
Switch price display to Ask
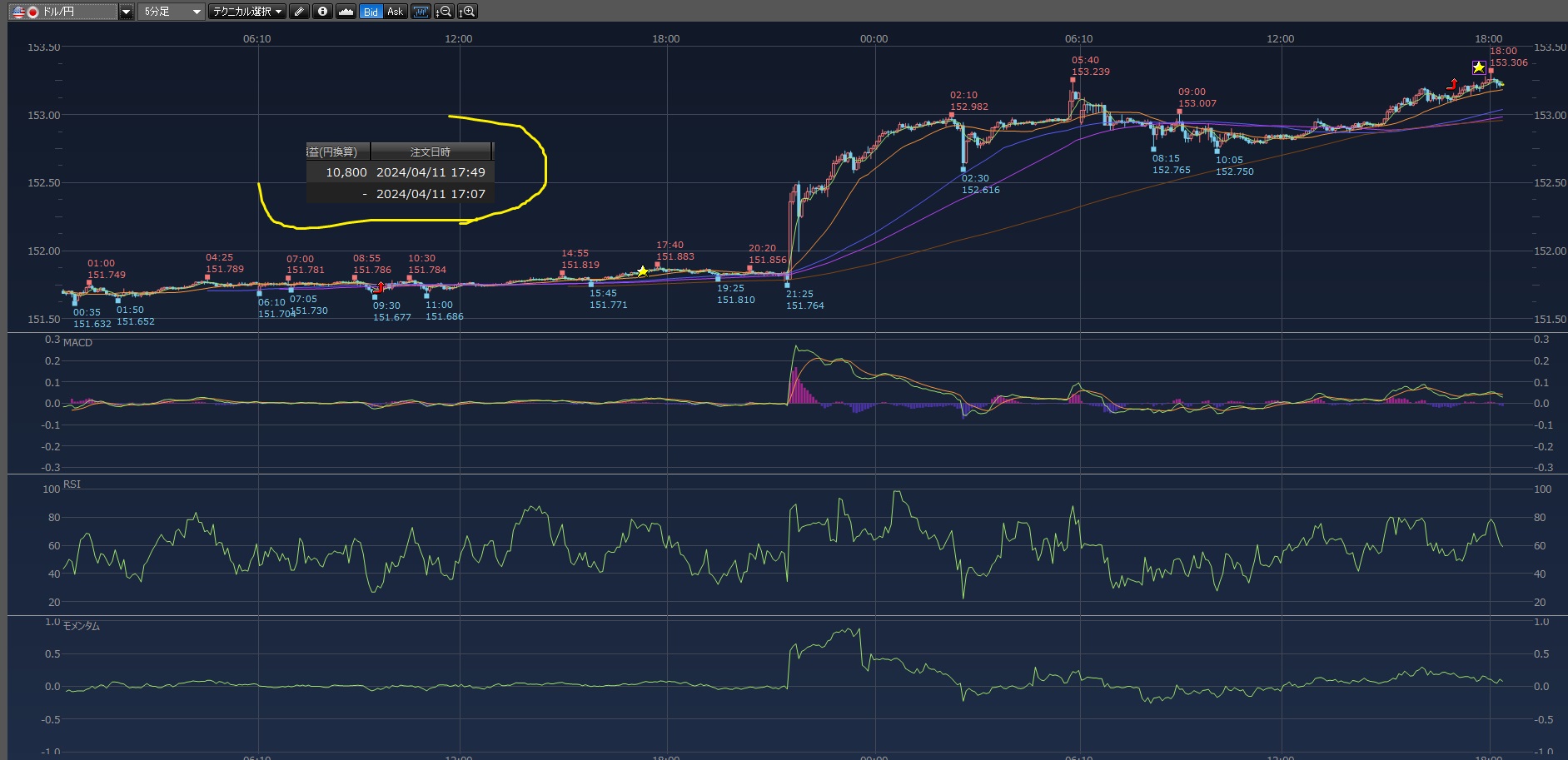point(395,12)
